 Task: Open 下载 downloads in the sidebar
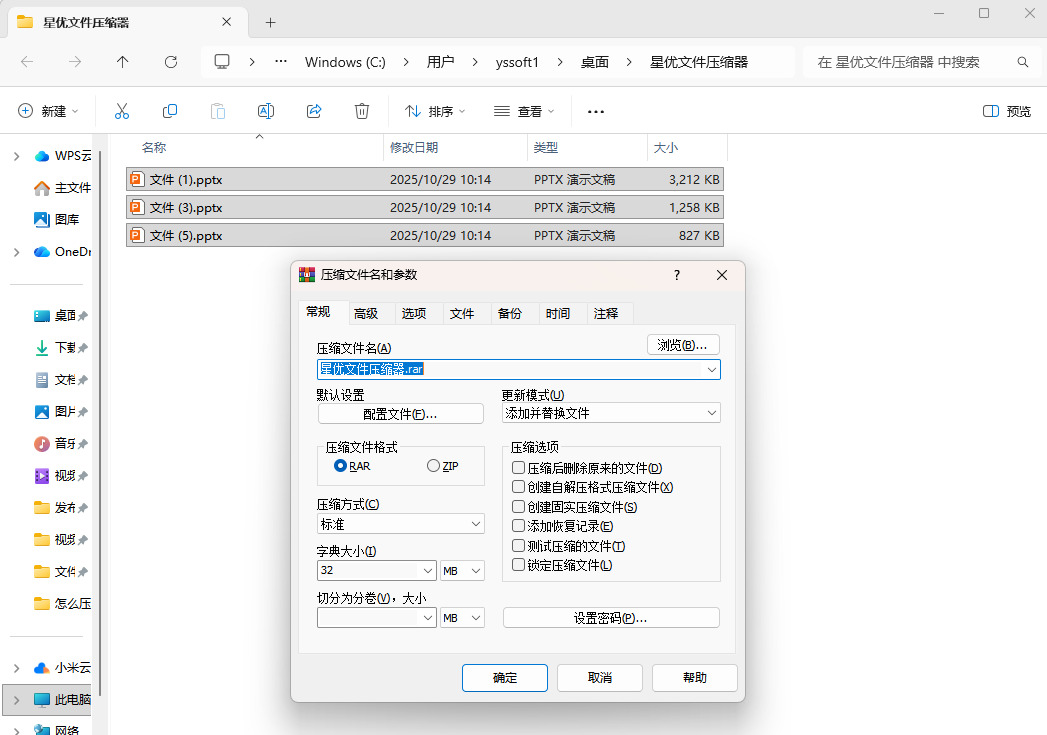click(61, 347)
